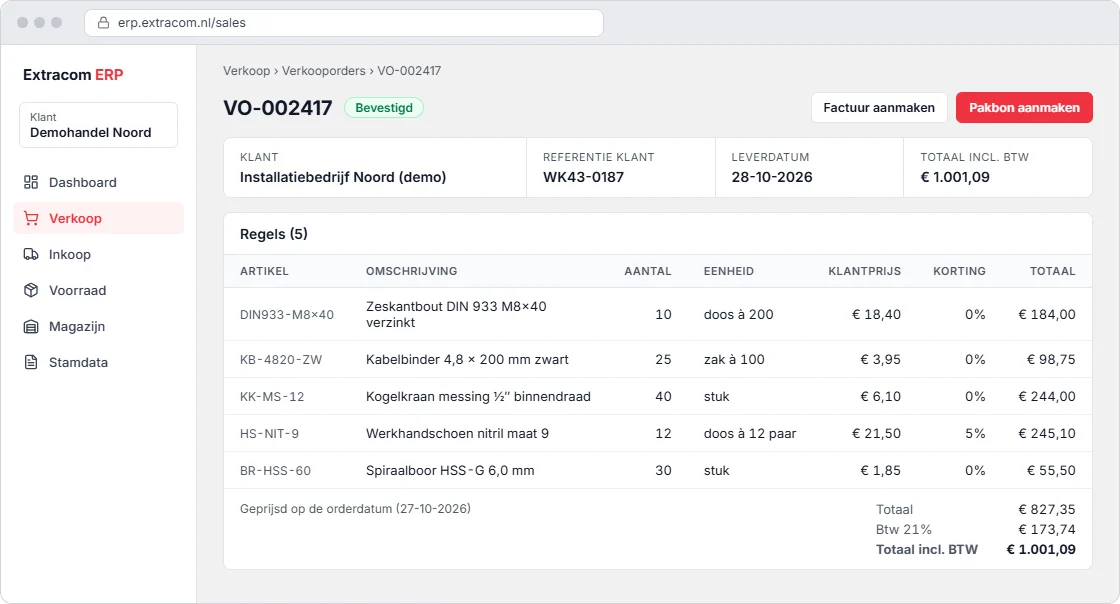Click the EENHEID column header
Image resolution: width=1120 pixels, height=604 pixels.
click(729, 271)
